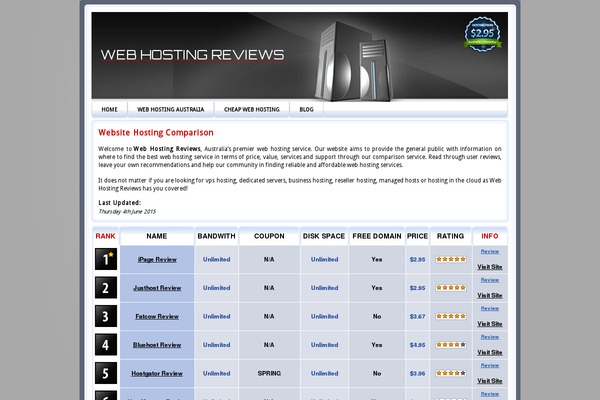Click the RANK column header

tap(106, 236)
